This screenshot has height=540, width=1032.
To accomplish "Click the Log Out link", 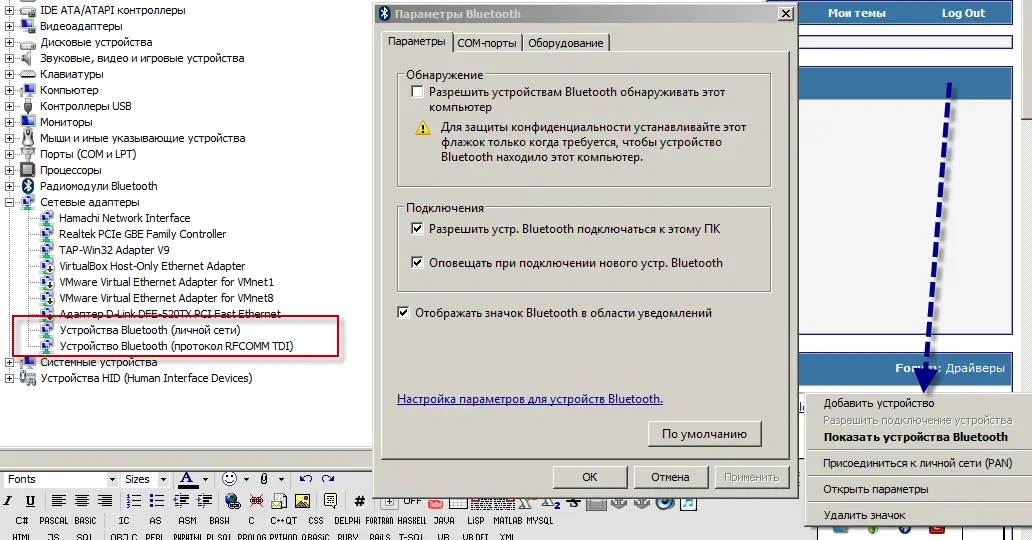I will [x=963, y=13].
